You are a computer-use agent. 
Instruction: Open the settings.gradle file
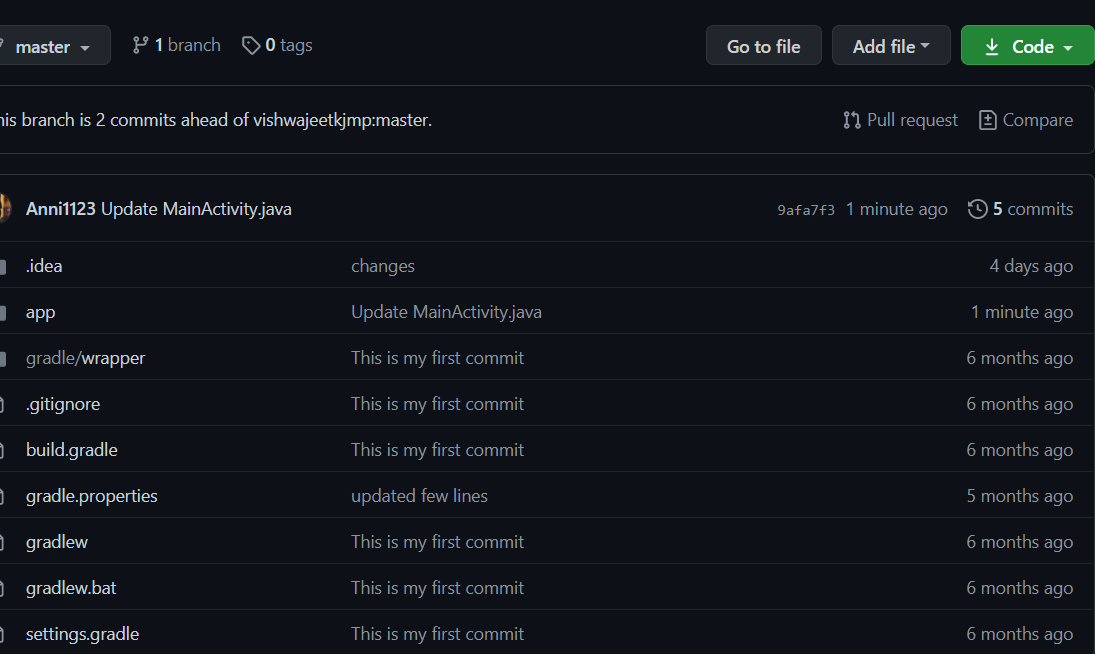(82, 634)
